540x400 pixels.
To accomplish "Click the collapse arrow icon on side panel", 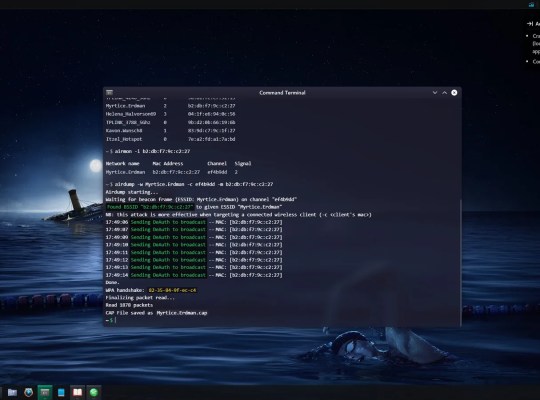I will point(530,24).
